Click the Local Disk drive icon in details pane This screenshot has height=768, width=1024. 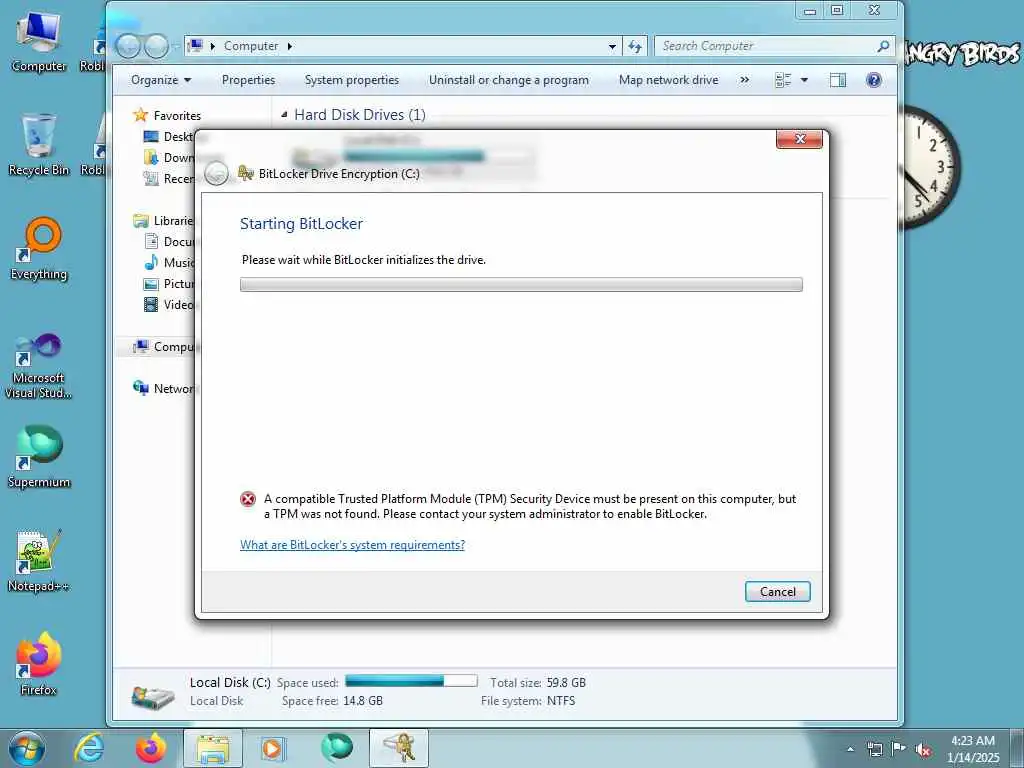tap(153, 697)
